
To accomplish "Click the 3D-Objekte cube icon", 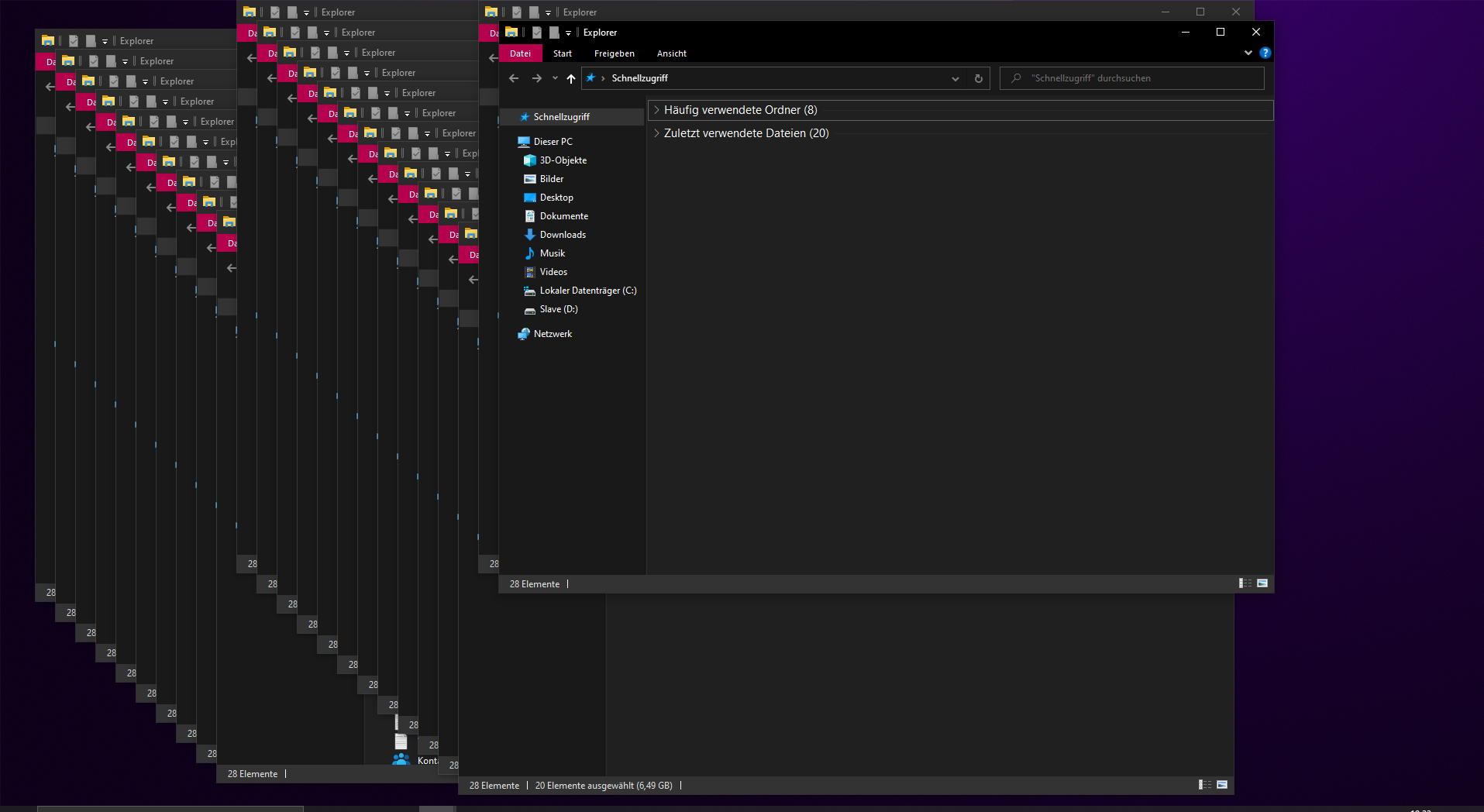I will point(530,160).
